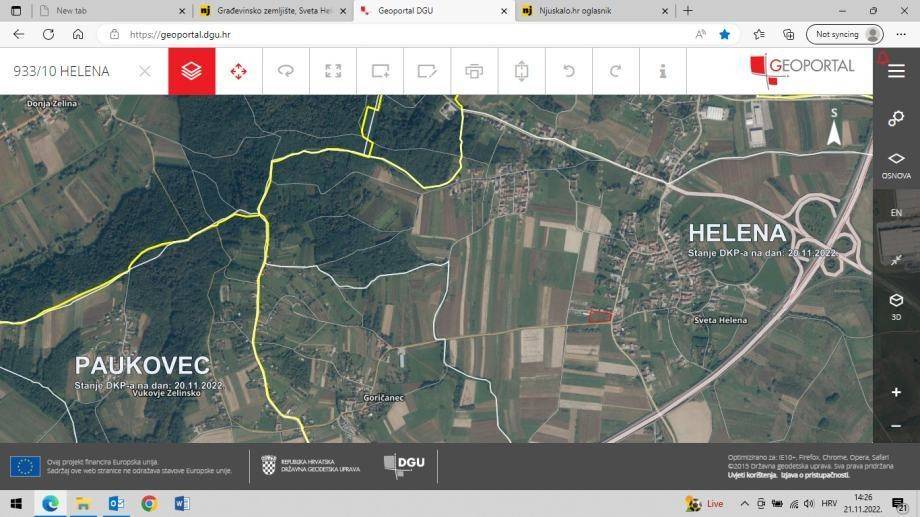The height and width of the screenshot is (517, 920).
Task: Open Word from the taskbar
Action: point(182,504)
